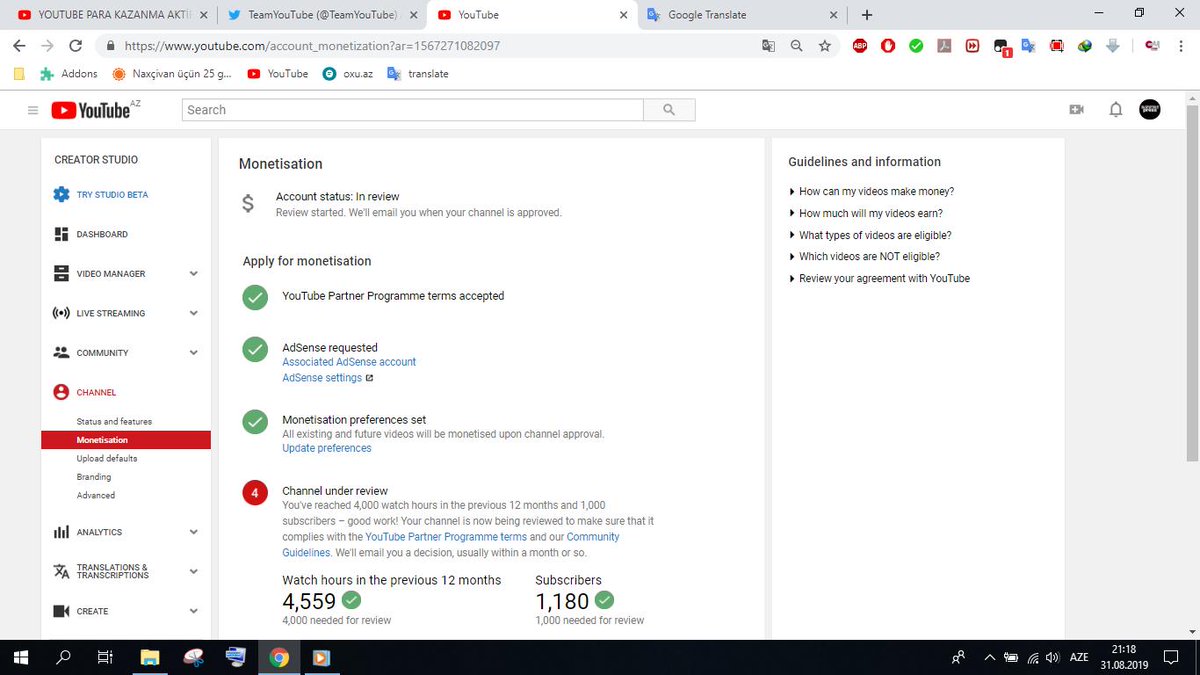This screenshot has width=1200, height=675.
Task: Expand the Community section chevron
Action: pos(193,353)
